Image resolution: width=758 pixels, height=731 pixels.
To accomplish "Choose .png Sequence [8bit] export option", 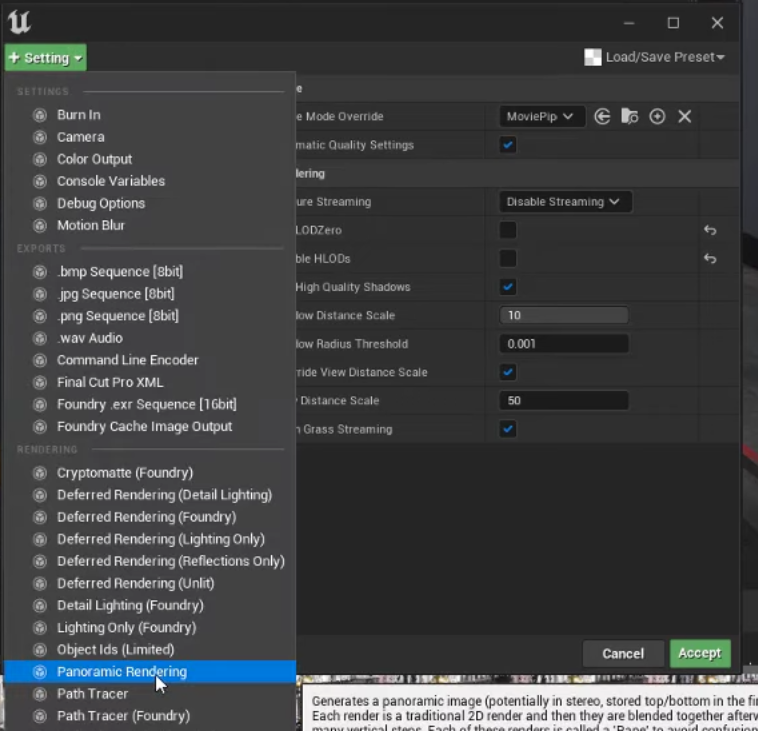I will (117, 316).
